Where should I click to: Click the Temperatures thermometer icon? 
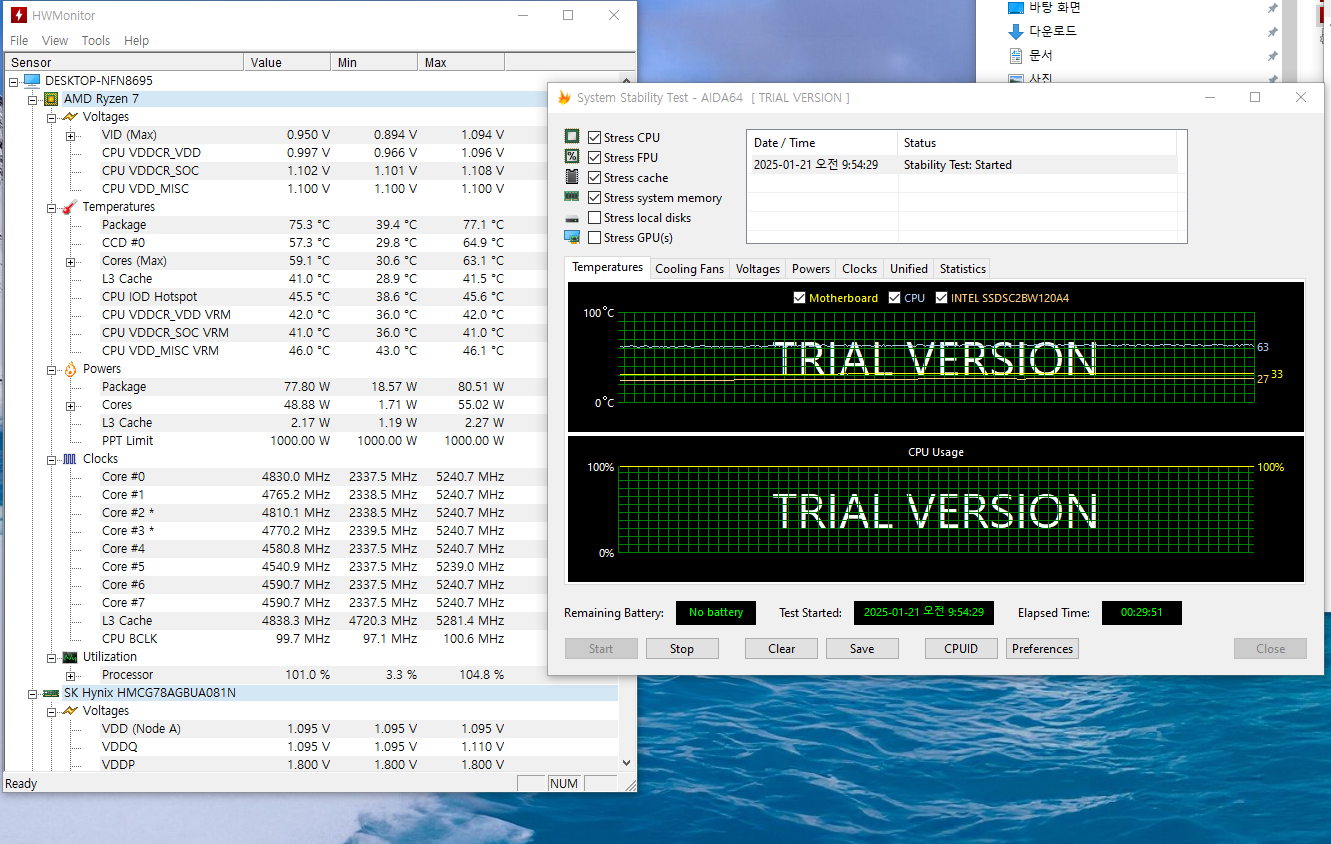coord(70,207)
